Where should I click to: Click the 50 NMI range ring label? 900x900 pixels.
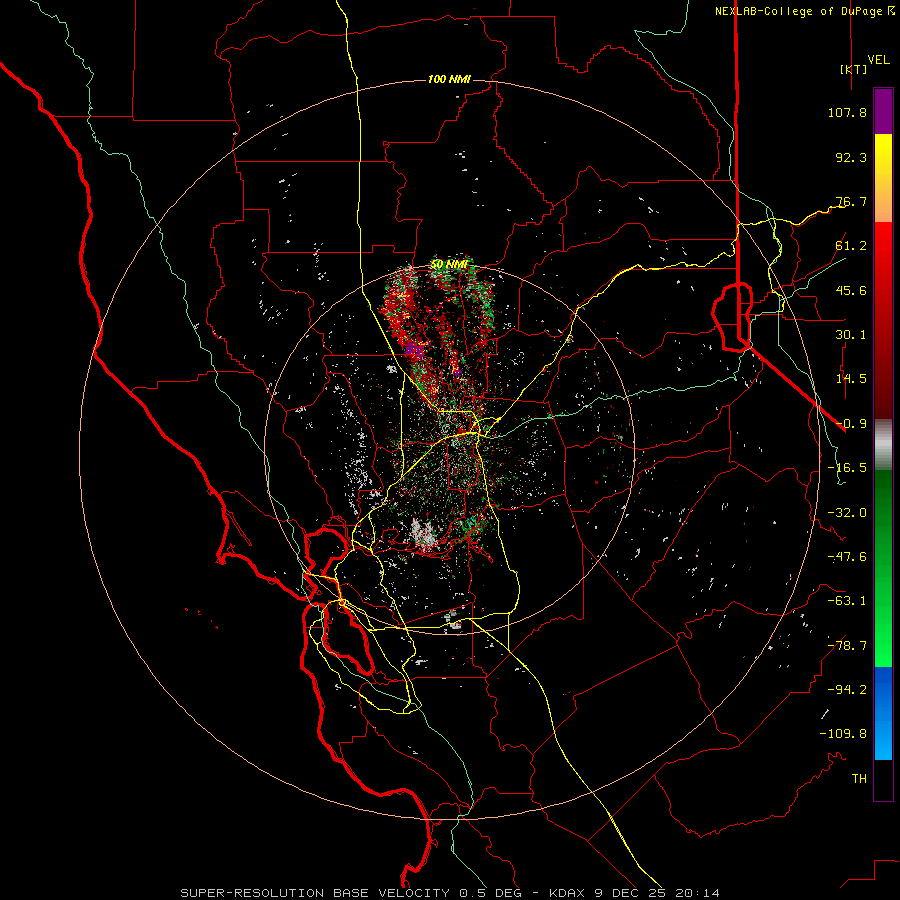coord(449,265)
